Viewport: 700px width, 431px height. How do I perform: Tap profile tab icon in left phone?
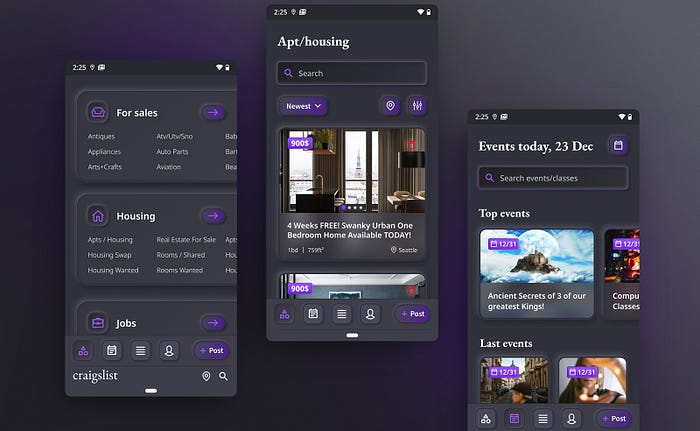(169, 351)
